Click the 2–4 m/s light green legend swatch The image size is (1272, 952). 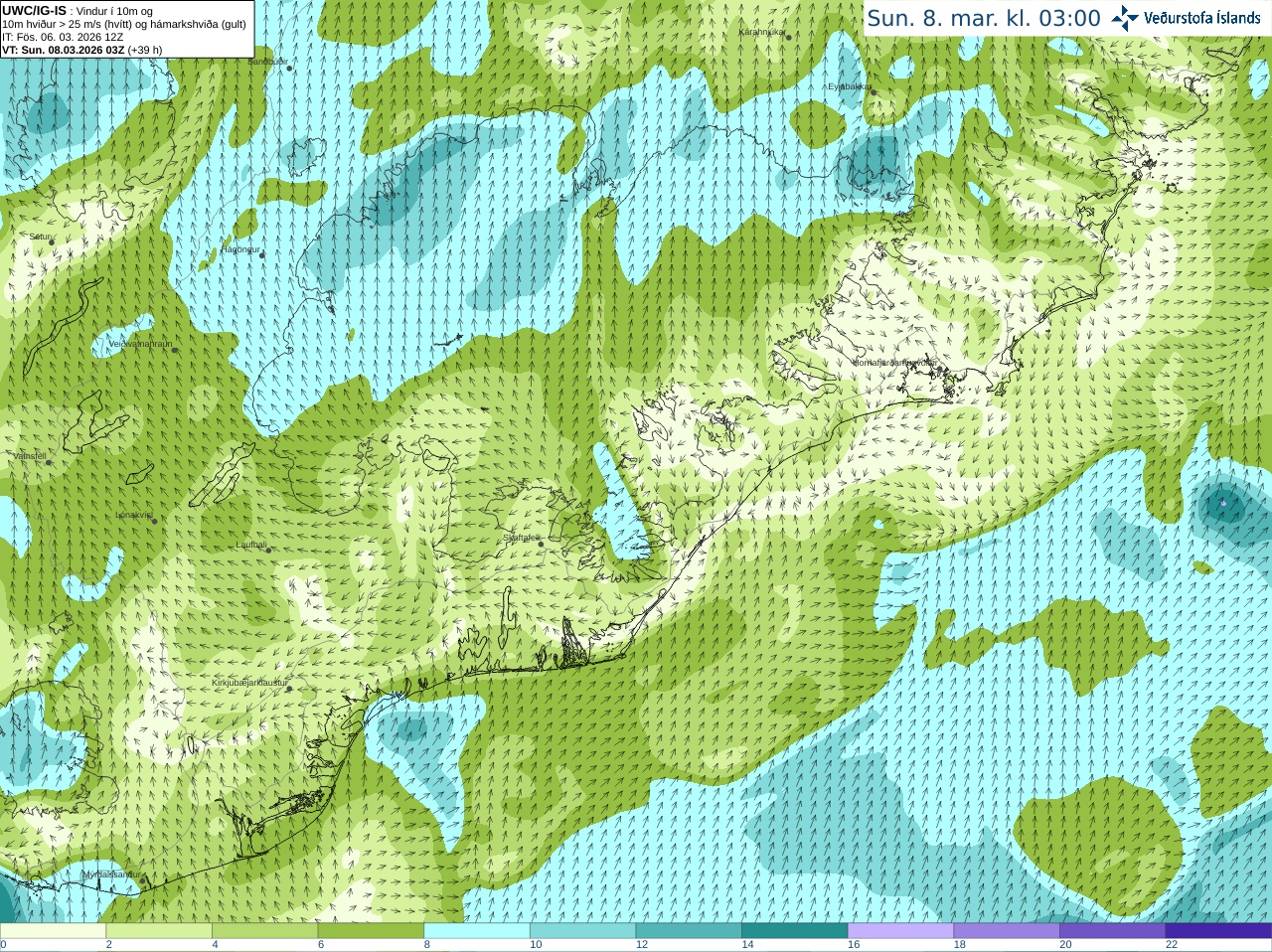point(159,930)
